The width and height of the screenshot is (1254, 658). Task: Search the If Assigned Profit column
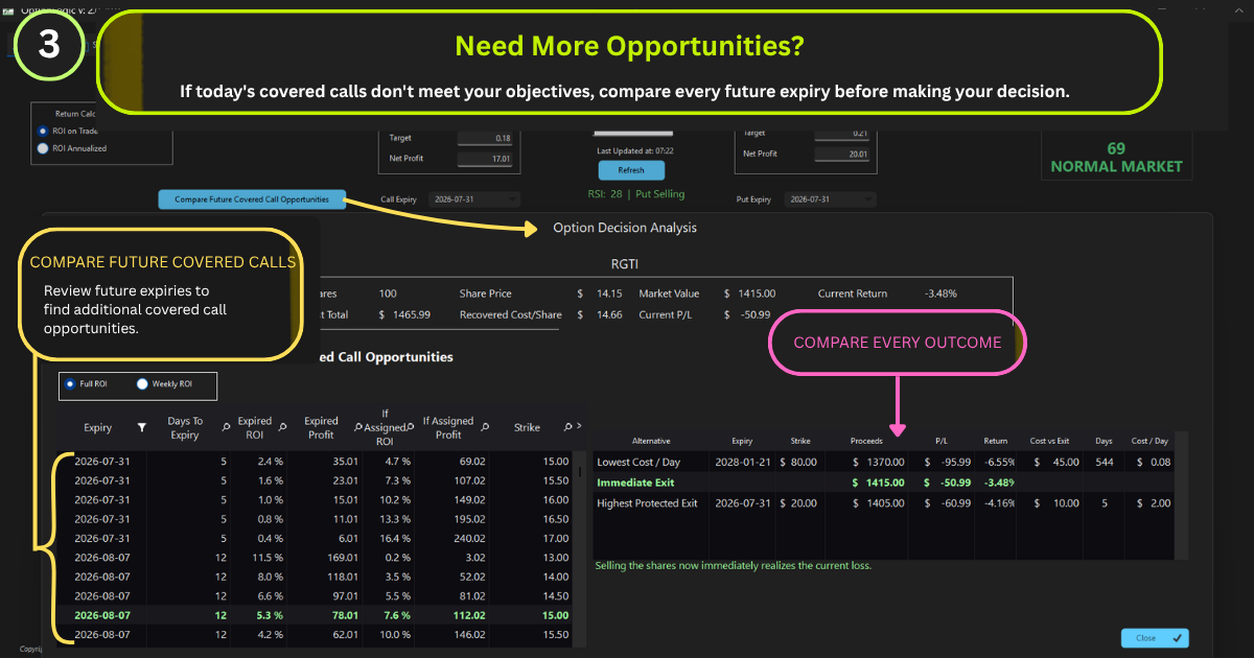486,428
